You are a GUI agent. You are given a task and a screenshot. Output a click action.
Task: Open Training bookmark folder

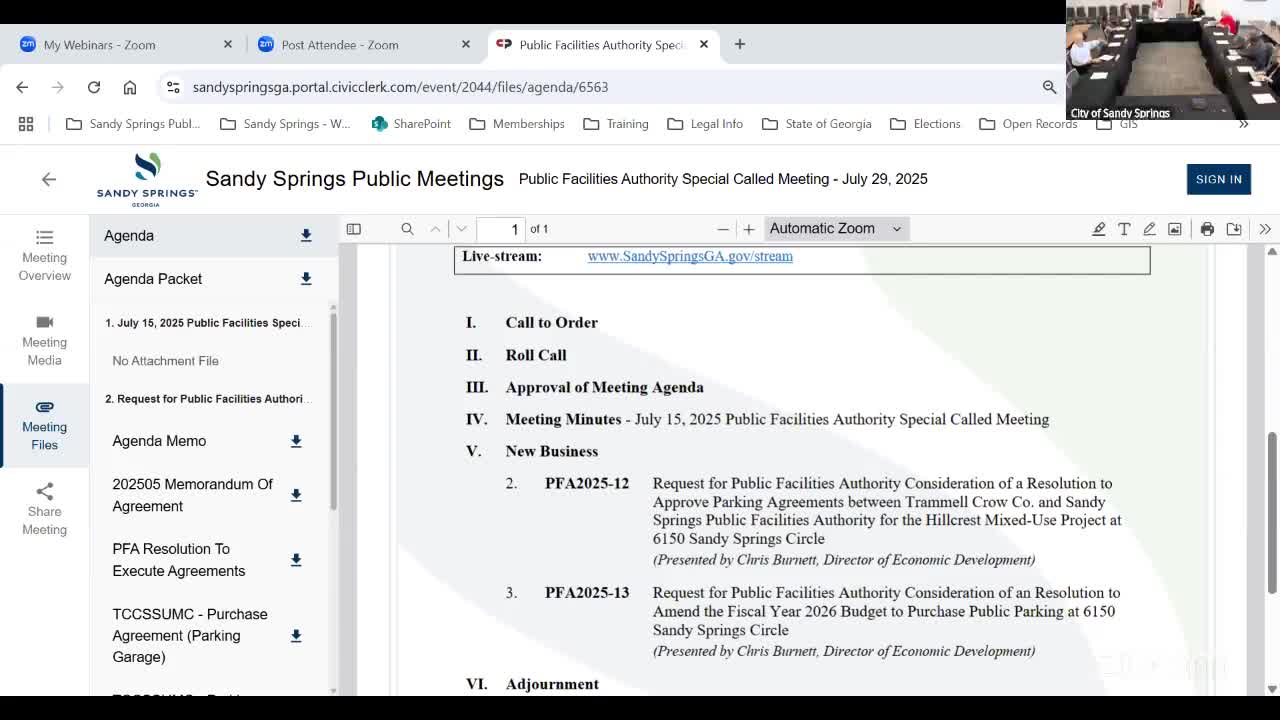(x=616, y=124)
